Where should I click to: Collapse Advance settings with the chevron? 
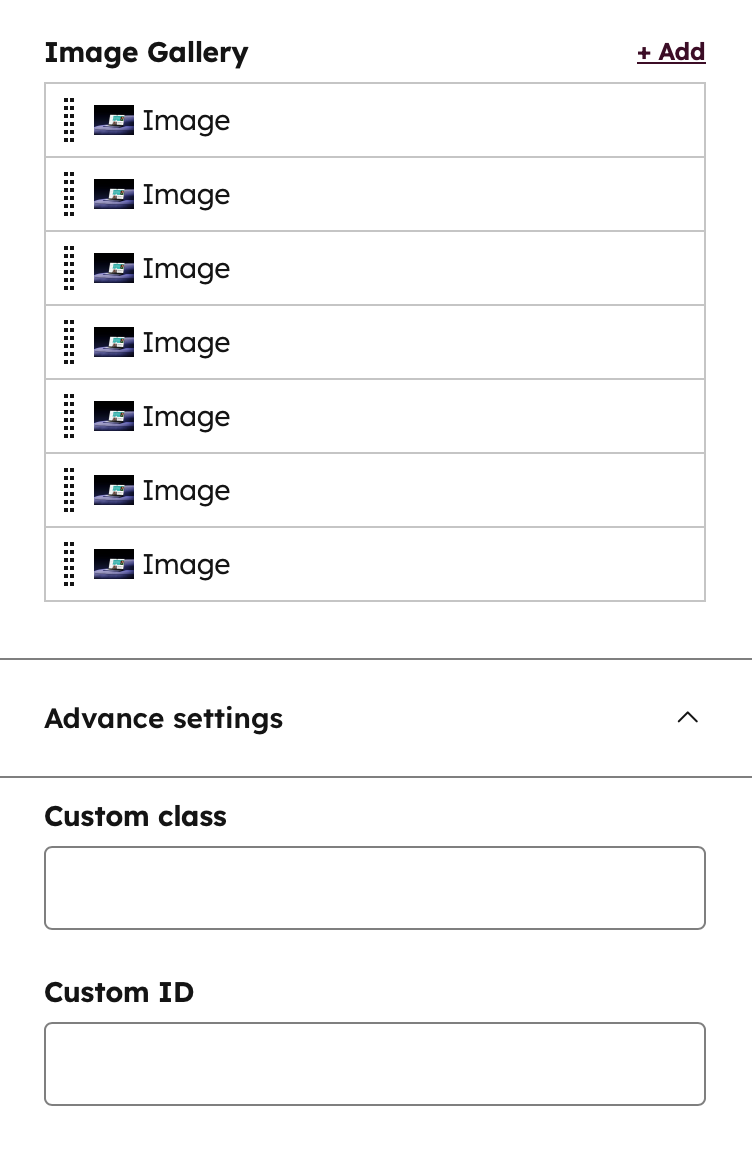[687, 718]
